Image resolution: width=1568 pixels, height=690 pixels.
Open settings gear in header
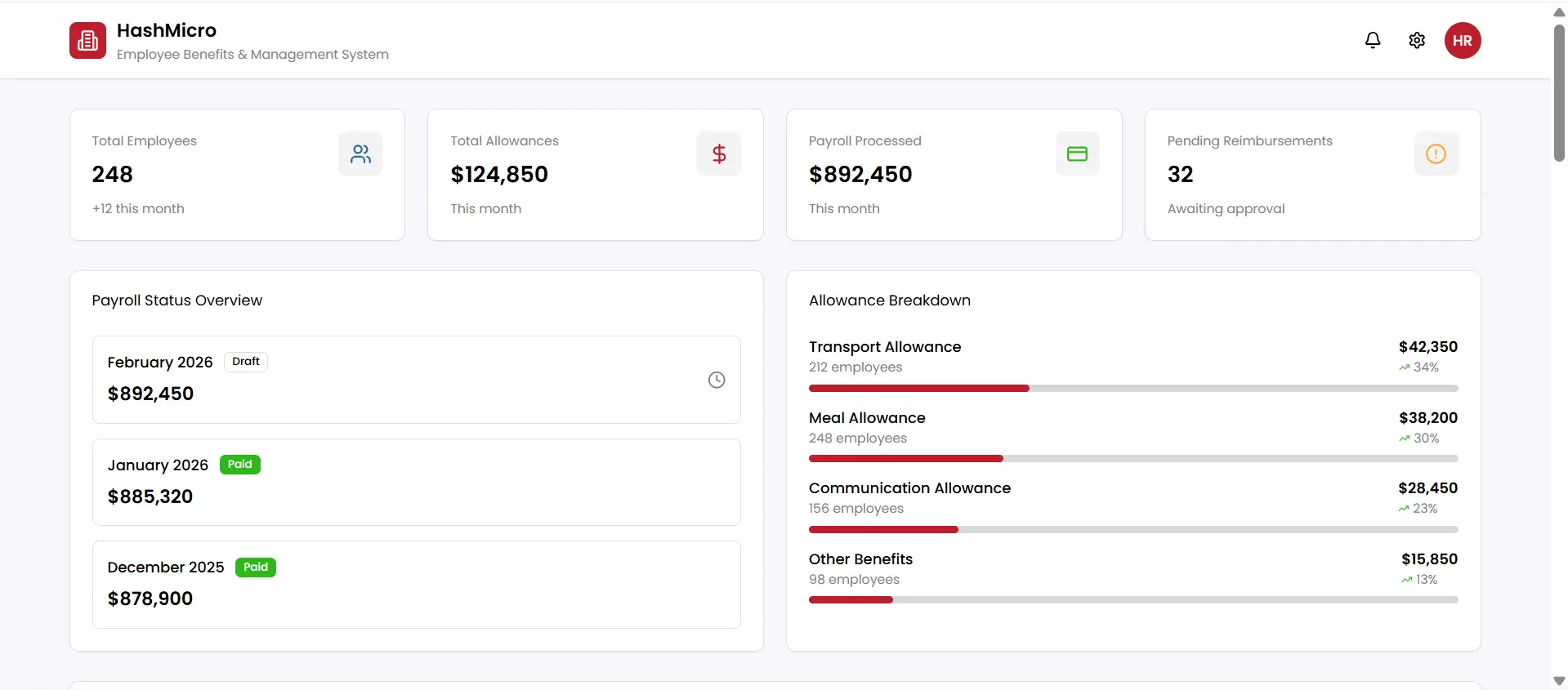click(x=1417, y=41)
